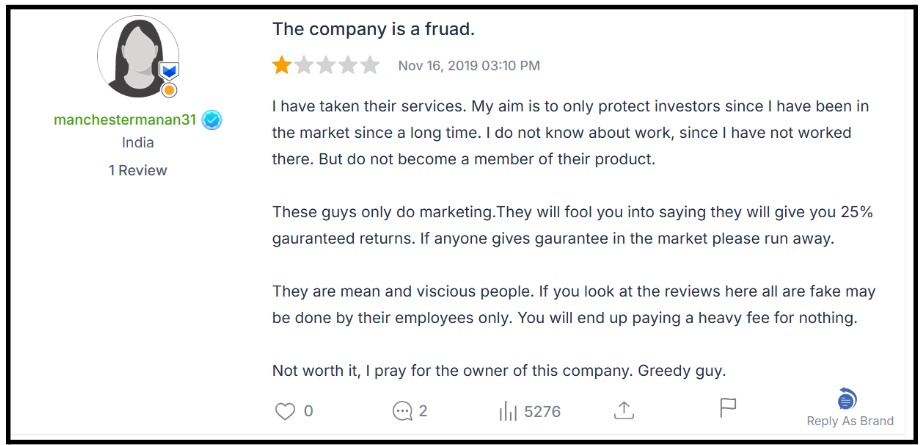Click the first orange rating star

282,66
